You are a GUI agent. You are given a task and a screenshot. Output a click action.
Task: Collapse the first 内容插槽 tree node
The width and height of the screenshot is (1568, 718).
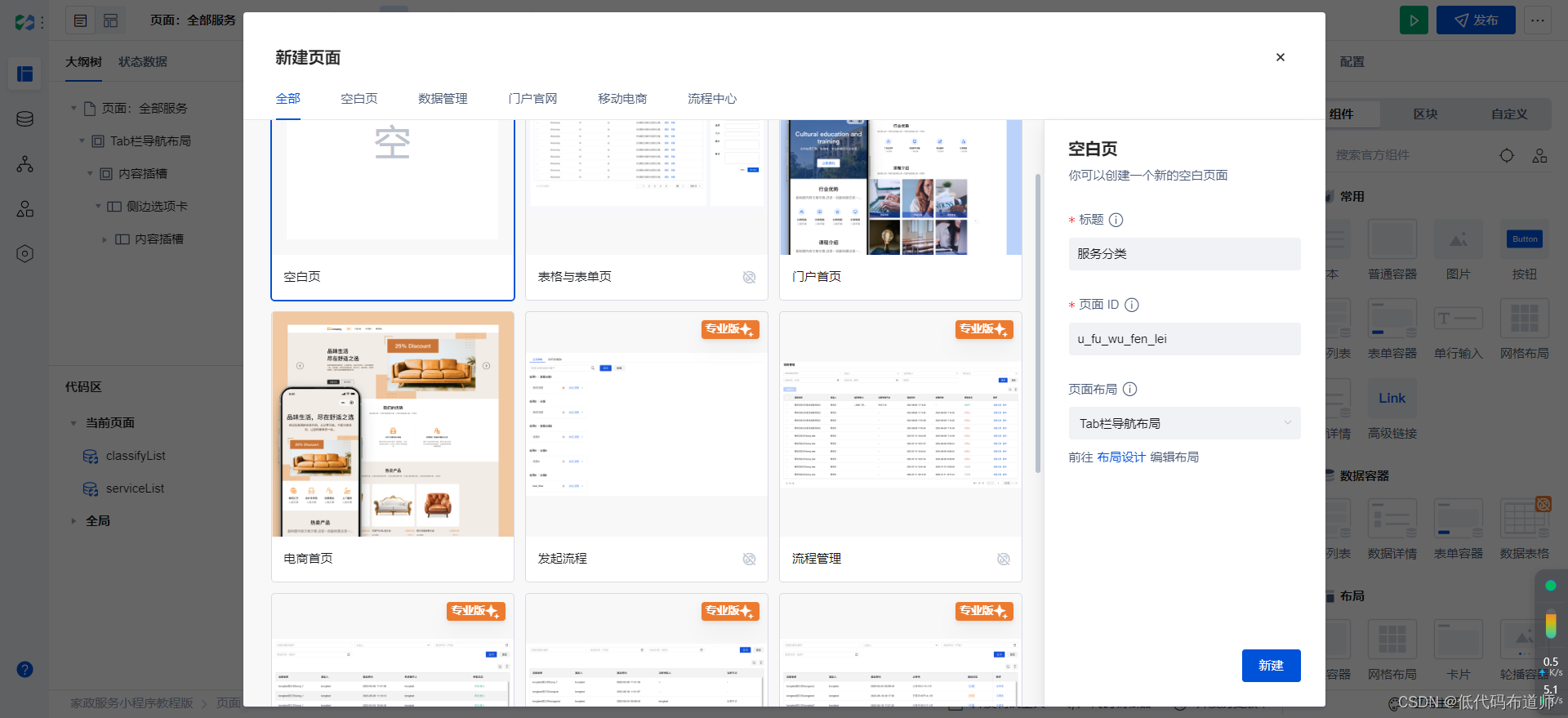coord(90,173)
